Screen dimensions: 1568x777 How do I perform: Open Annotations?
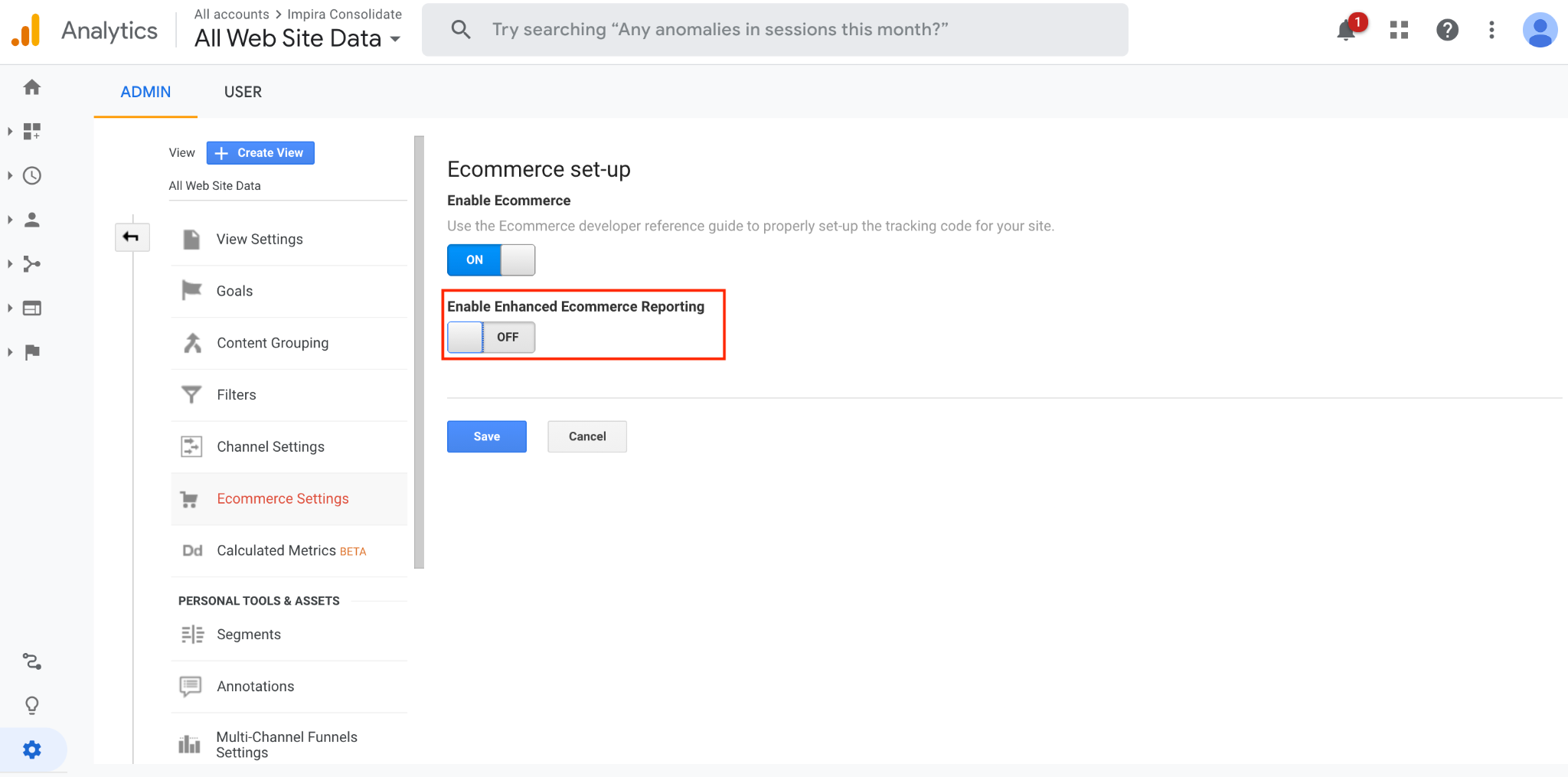[x=289, y=687]
